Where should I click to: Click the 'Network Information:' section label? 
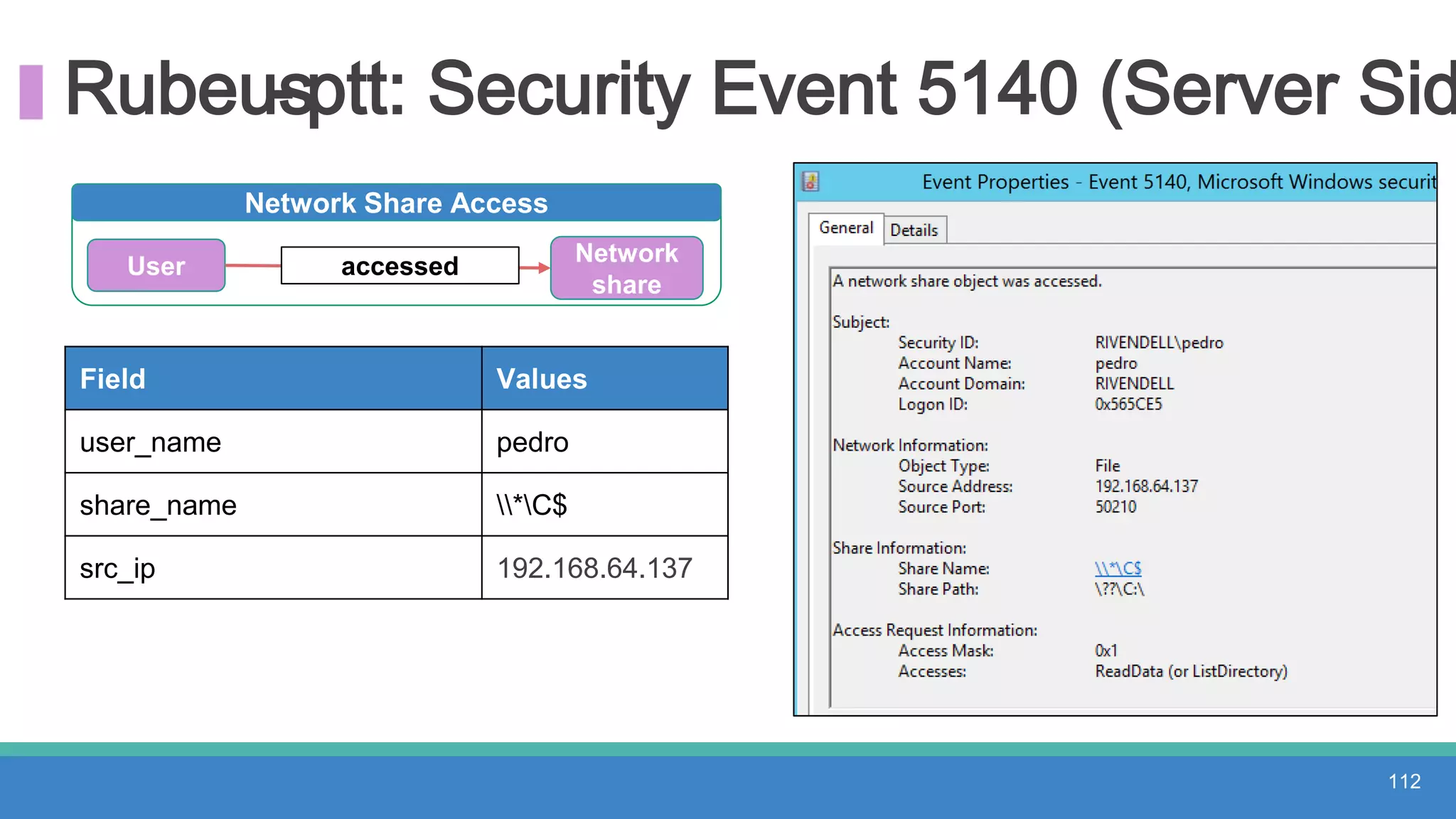(911, 446)
